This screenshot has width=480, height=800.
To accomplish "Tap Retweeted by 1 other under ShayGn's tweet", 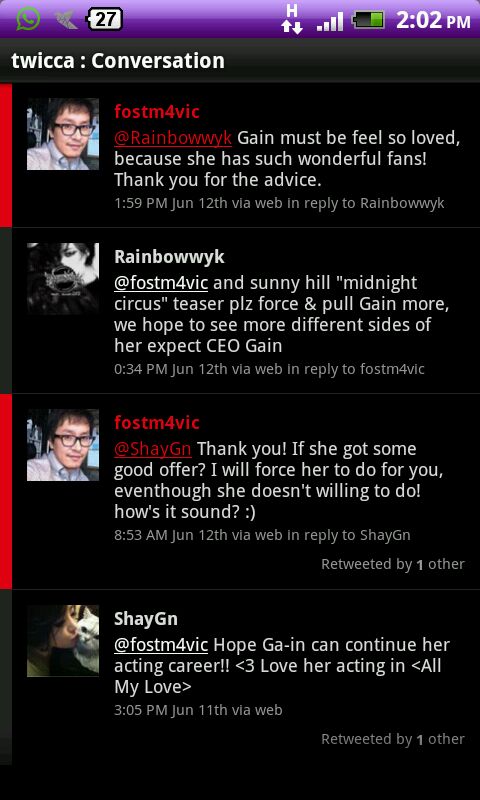I will click(393, 739).
